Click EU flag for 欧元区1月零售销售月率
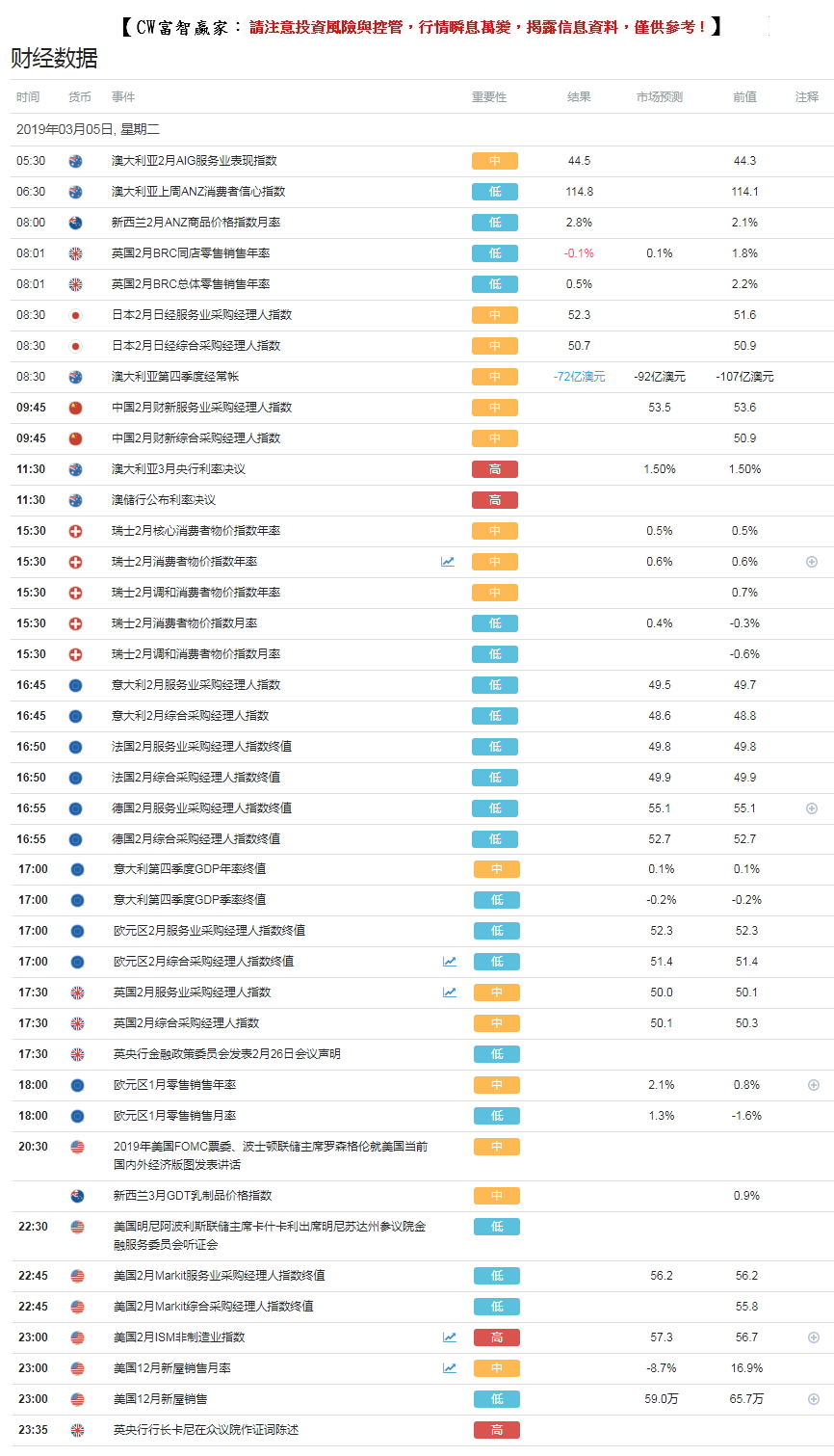 [x=77, y=1116]
